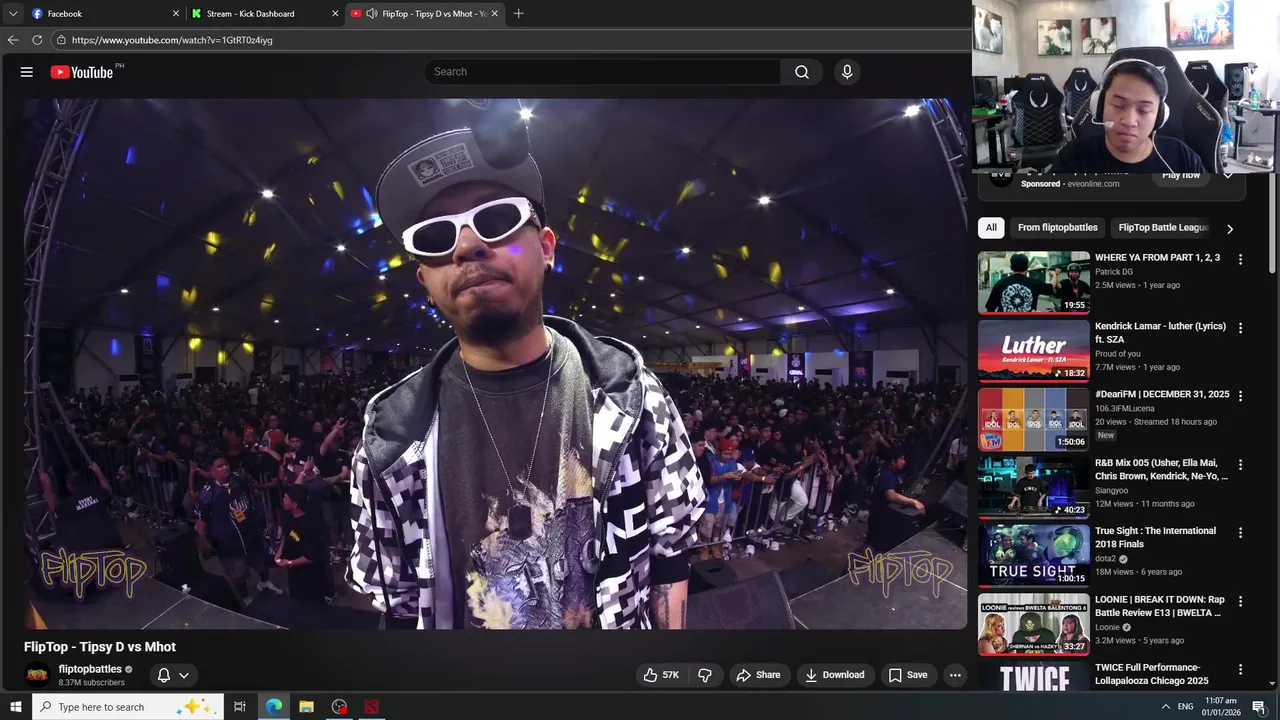Mute the tab using its speaker icon
The height and width of the screenshot is (720, 1280).
click(x=372, y=14)
